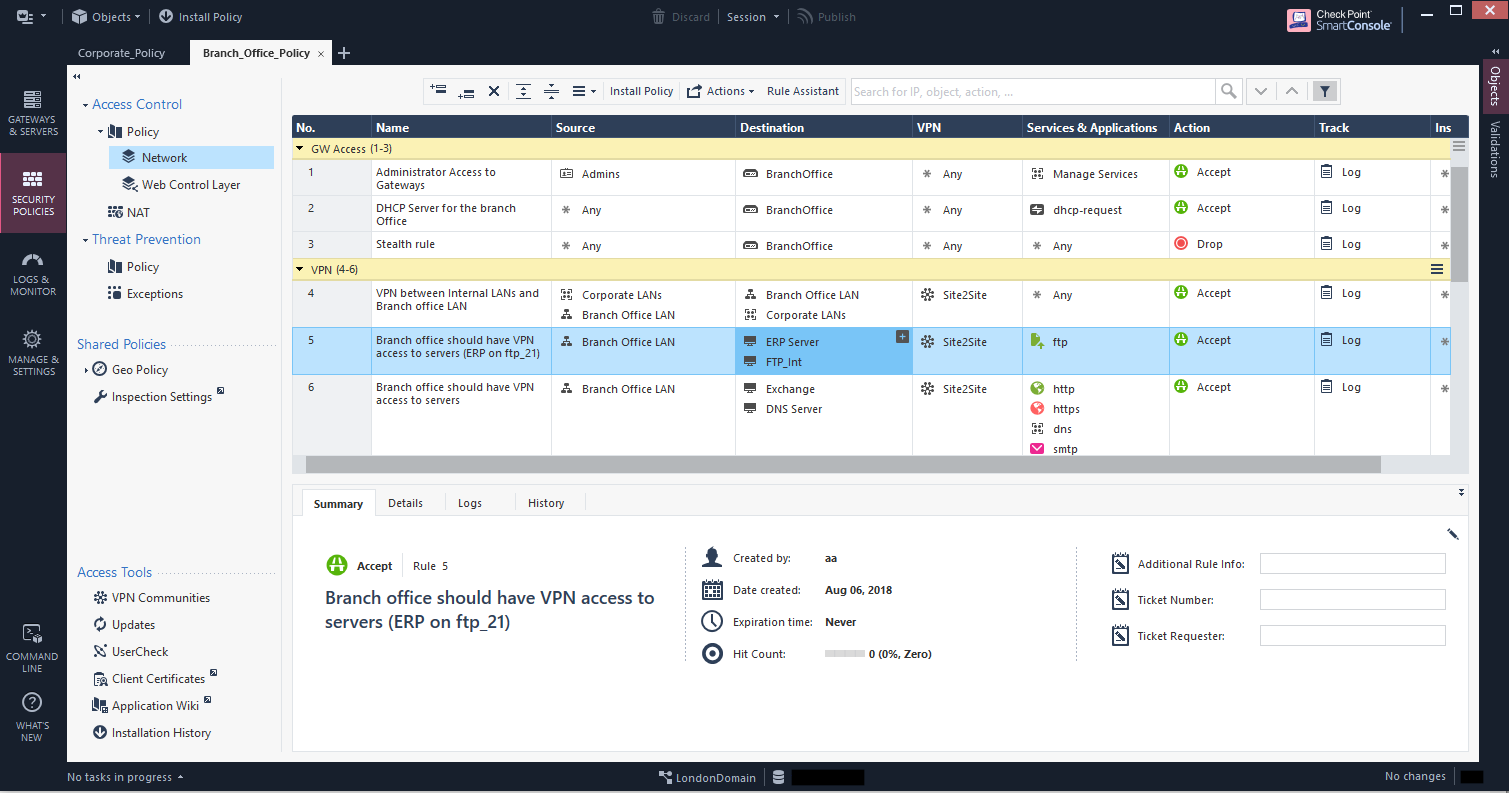Image resolution: width=1509 pixels, height=793 pixels.
Task: Close the Branch_Office_Policy tab
Action: [x=321, y=54]
